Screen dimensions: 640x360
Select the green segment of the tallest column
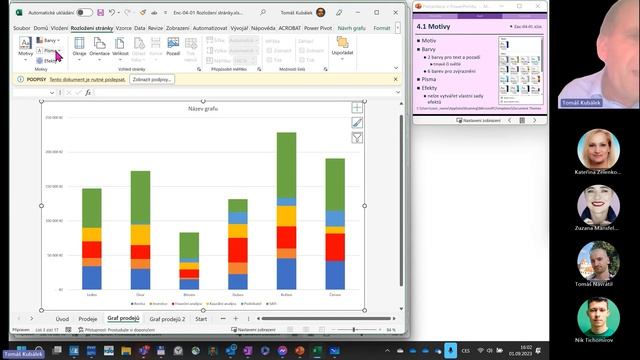287,165
